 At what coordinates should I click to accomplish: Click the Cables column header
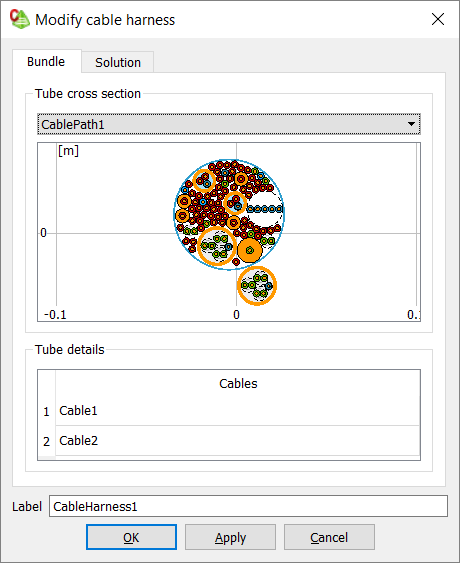[238, 383]
